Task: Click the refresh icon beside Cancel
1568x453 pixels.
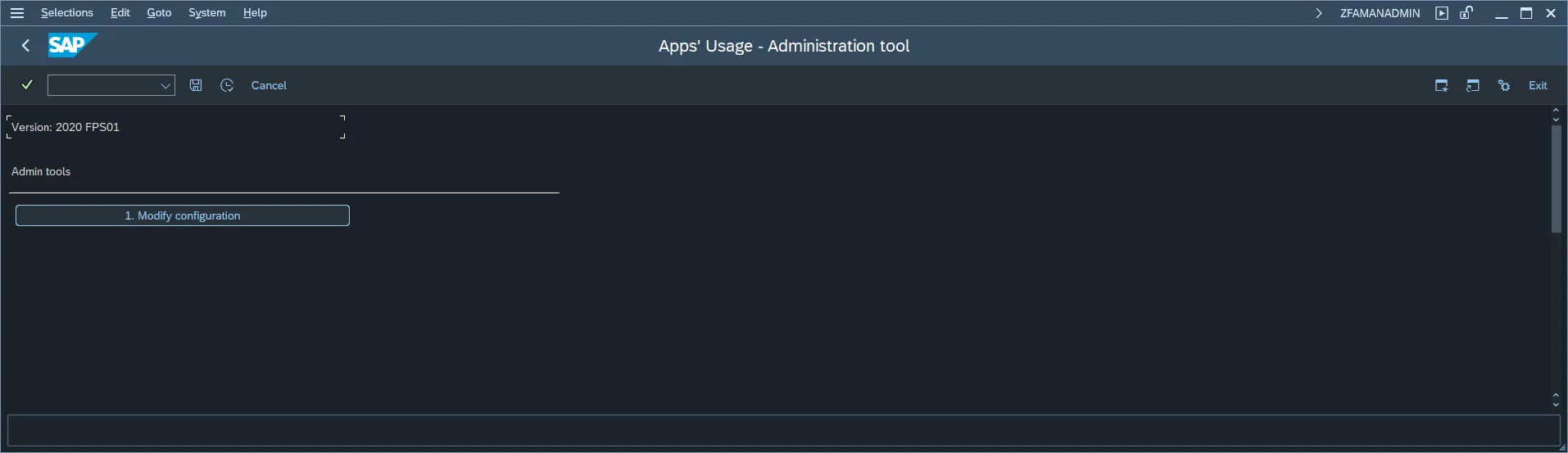Action: click(x=227, y=85)
